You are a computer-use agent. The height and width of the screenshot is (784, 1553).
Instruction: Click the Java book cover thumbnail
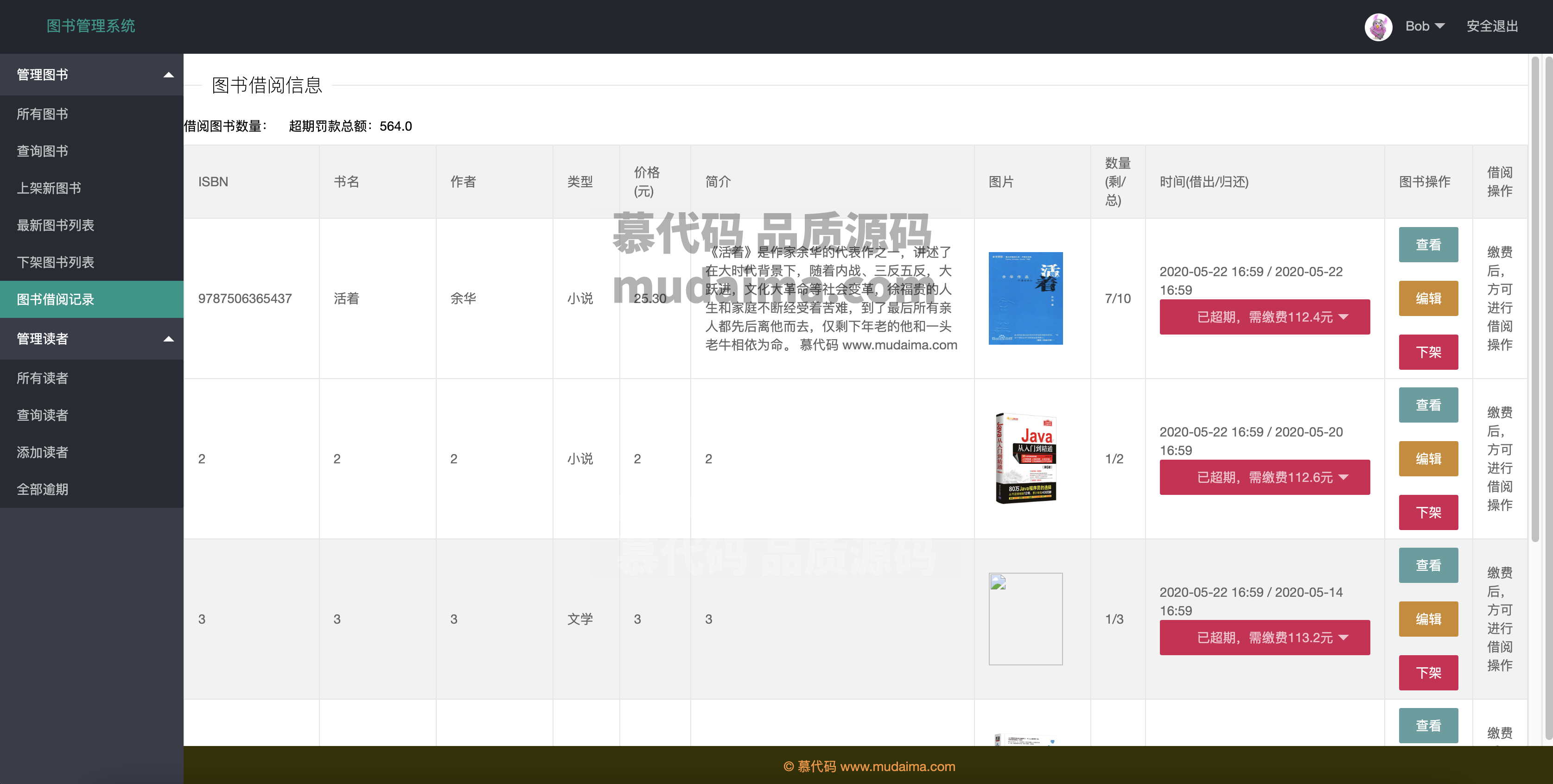click(x=1025, y=459)
